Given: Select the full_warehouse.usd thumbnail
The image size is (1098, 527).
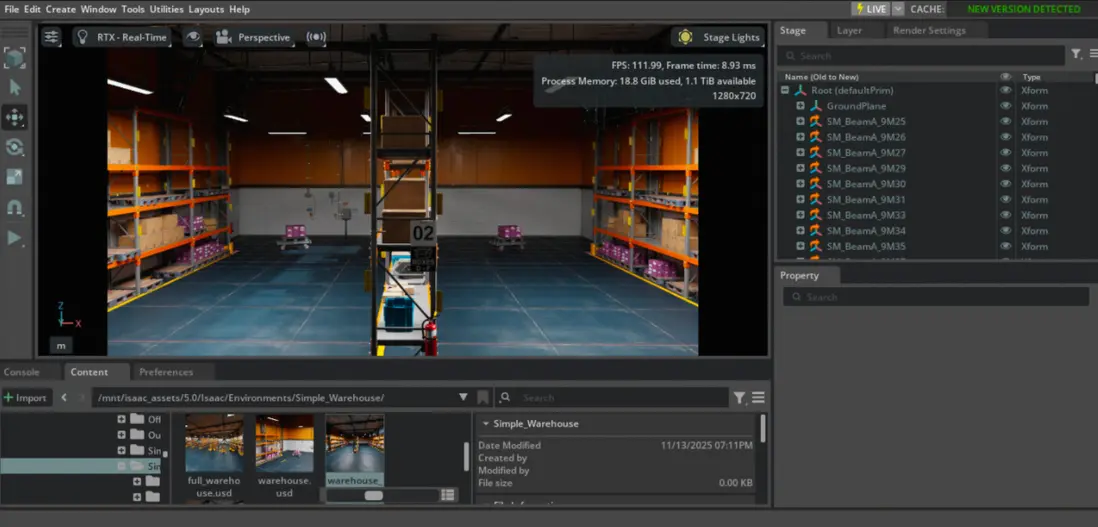Looking at the screenshot, I should pyautogui.click(x=214, y=444).
